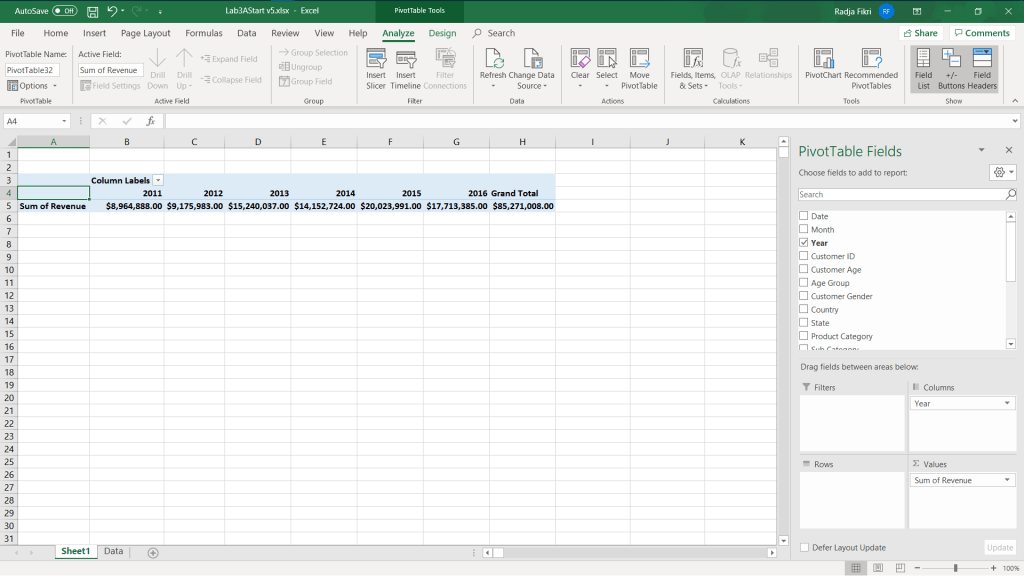Toggle the Field Headers button
The image size is (1024, 576).
982,61
